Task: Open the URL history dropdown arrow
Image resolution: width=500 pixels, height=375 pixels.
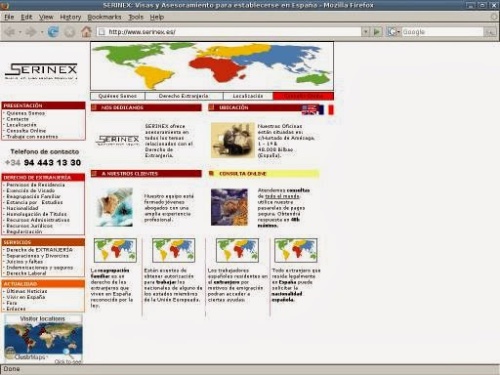Action: tap(366, 32)
